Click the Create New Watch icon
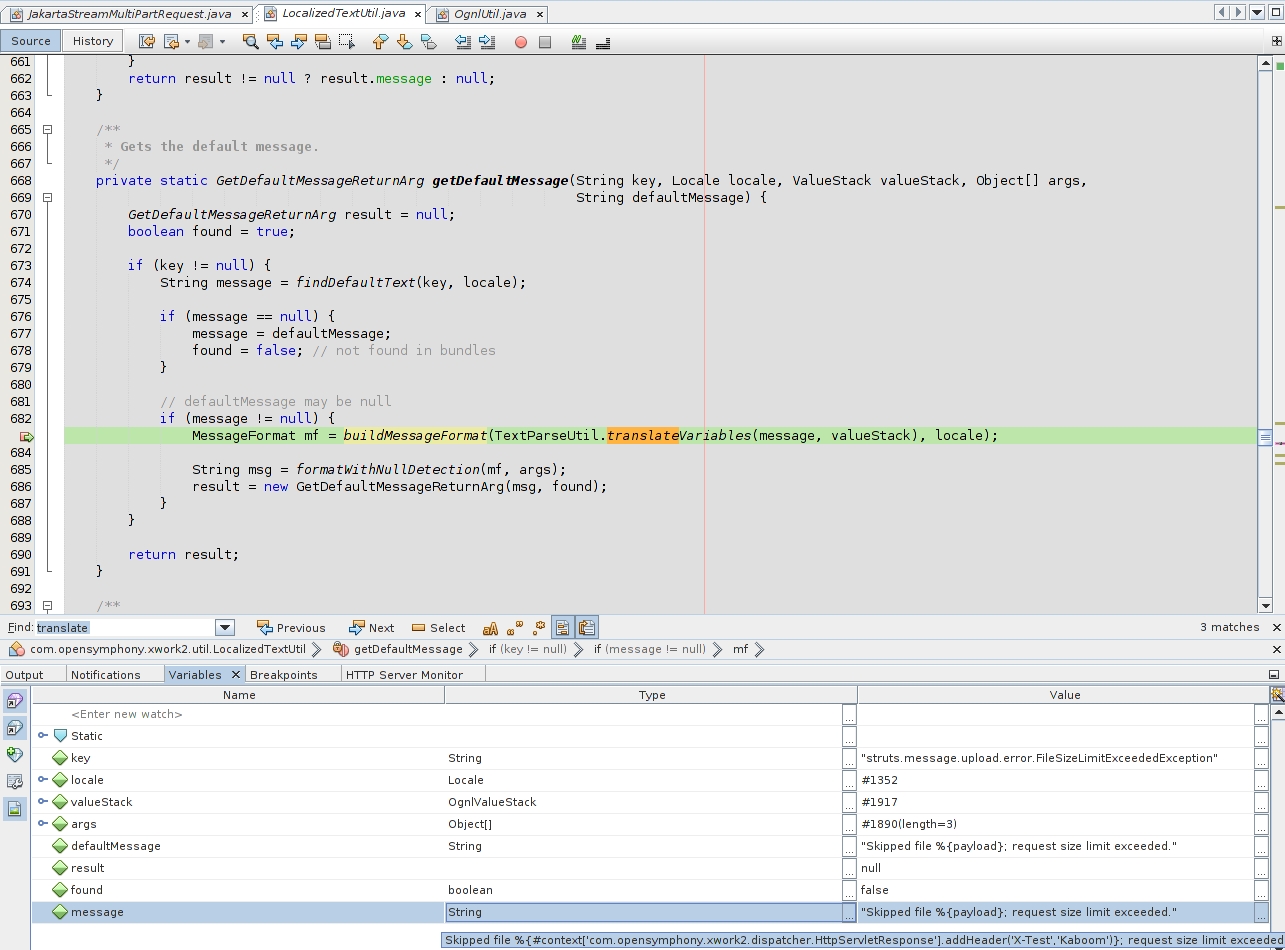Viewport: 1285px width, 950px height. (x=15, y=755)
